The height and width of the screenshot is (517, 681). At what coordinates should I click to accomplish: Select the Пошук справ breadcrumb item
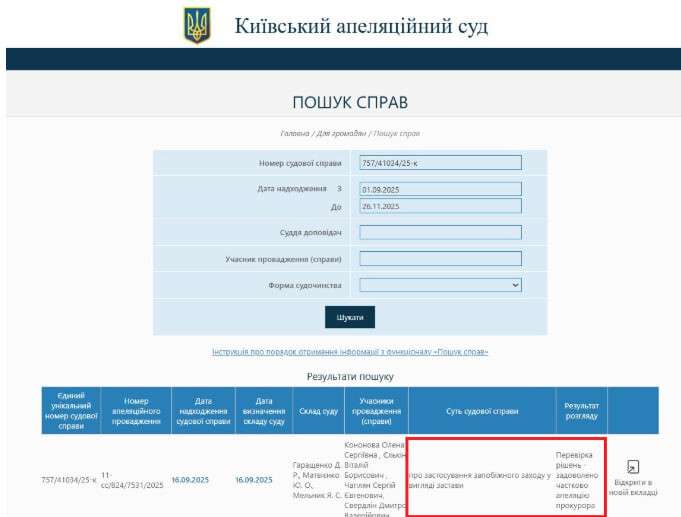click(x=397, y=133)
